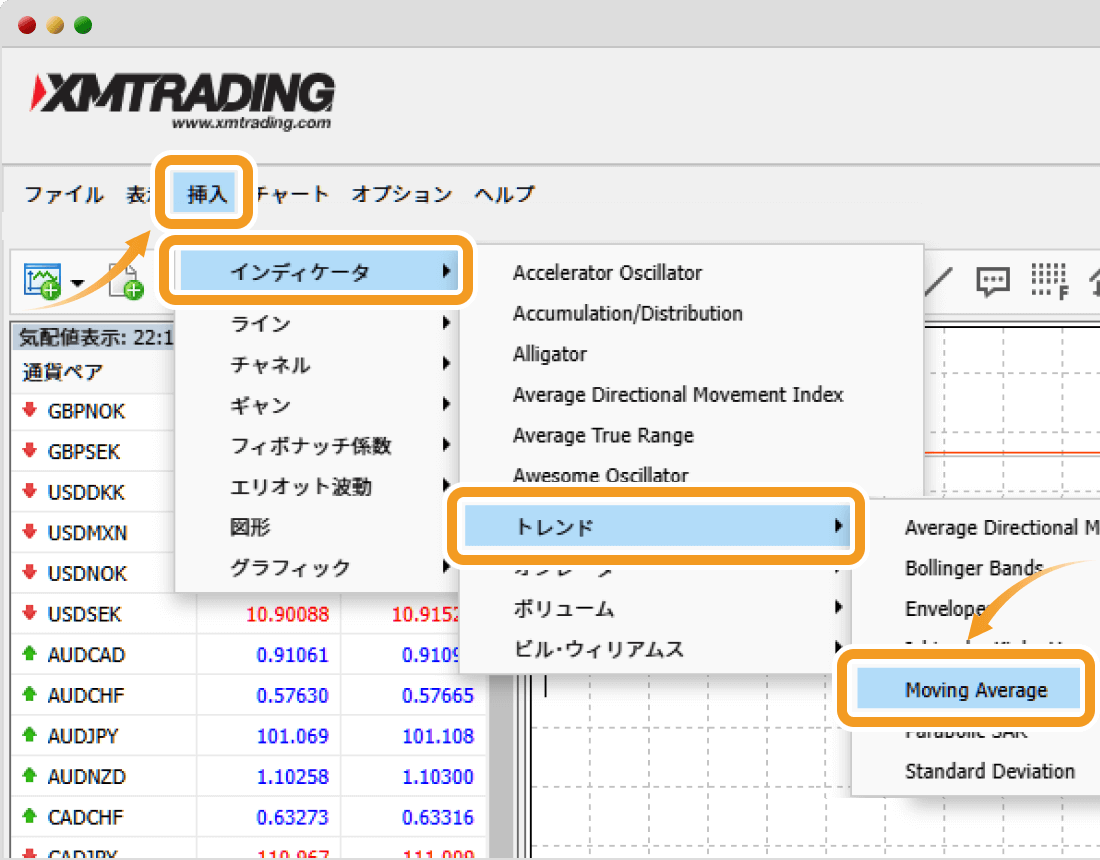Open the ヘルプ menu
The width and height of the screenshot is (1100, 860).
504,194
